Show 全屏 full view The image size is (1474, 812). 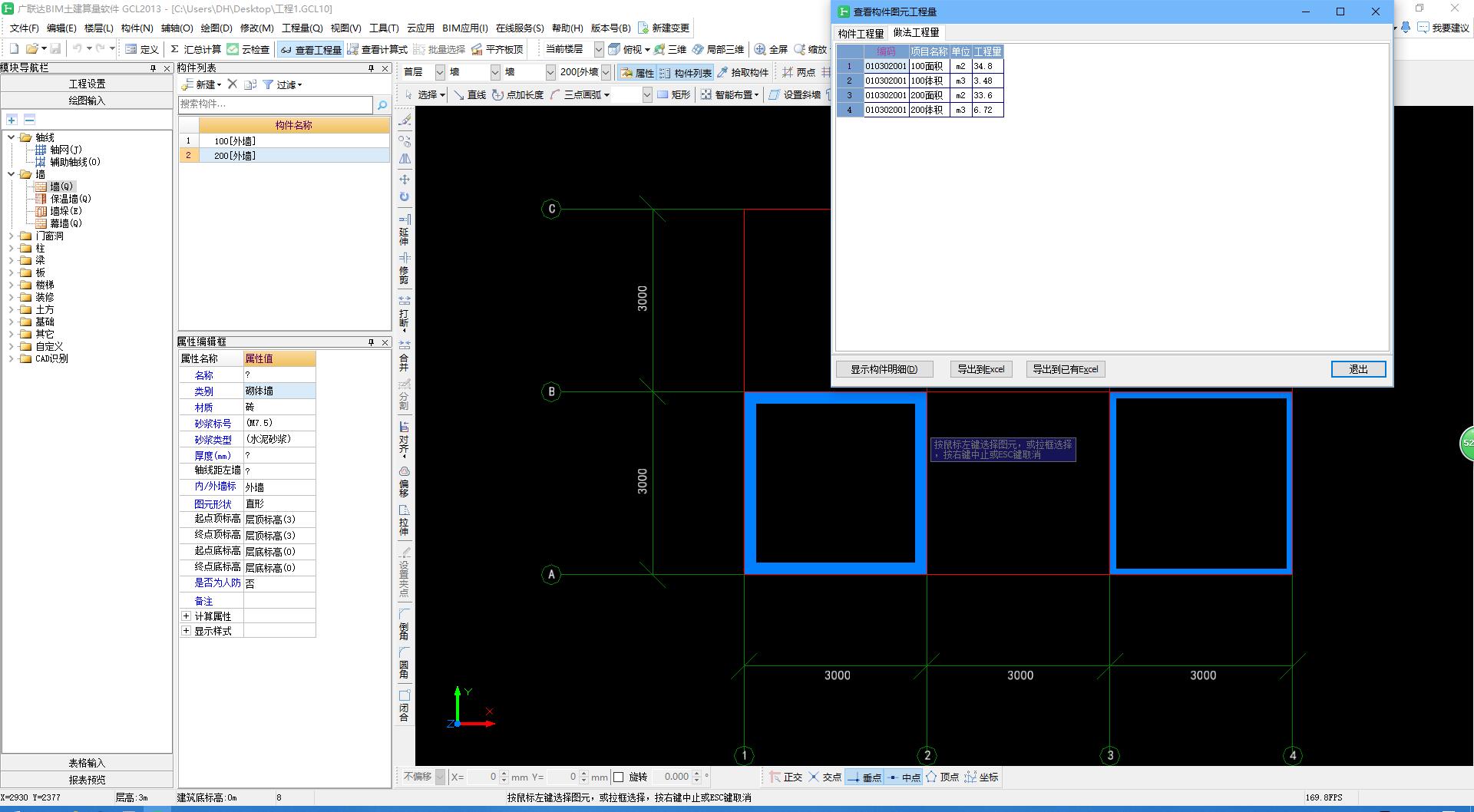pos(771,49)
